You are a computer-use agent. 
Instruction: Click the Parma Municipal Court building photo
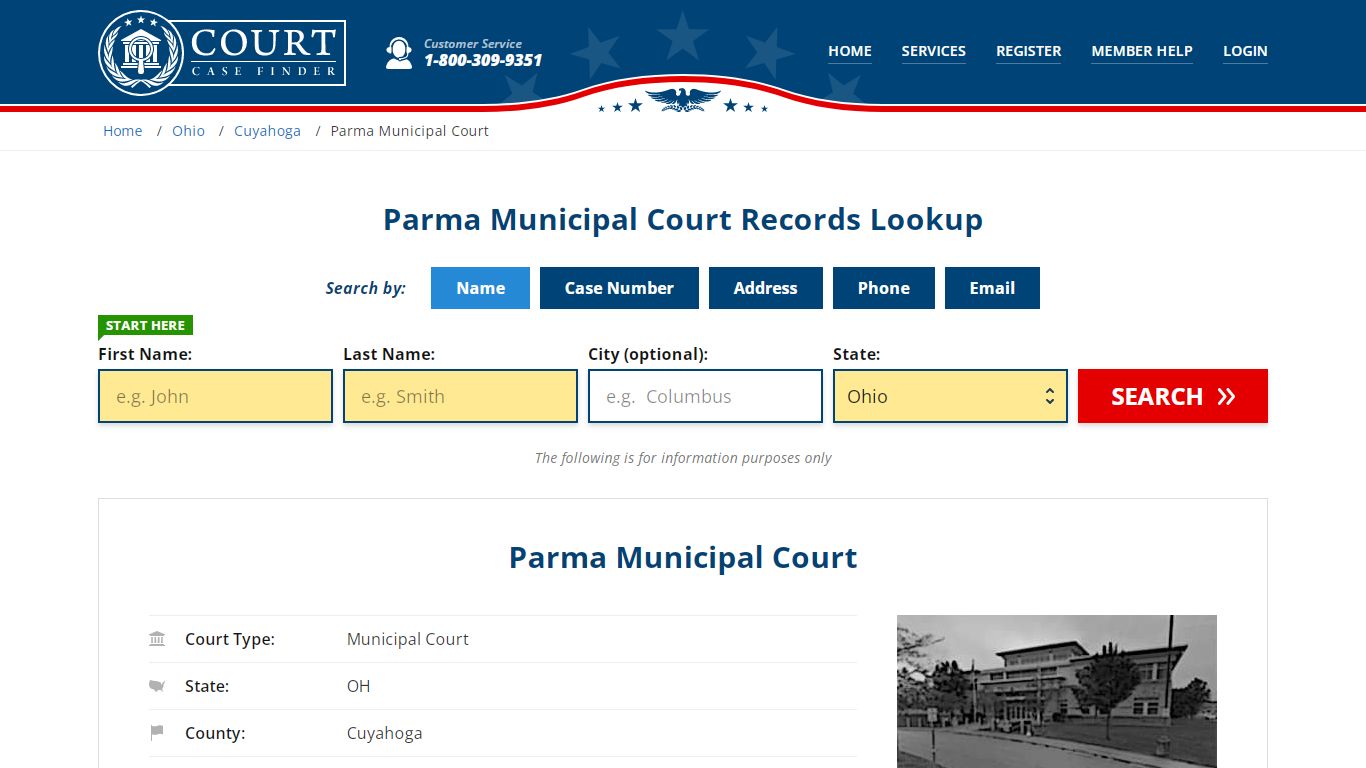1057,691
